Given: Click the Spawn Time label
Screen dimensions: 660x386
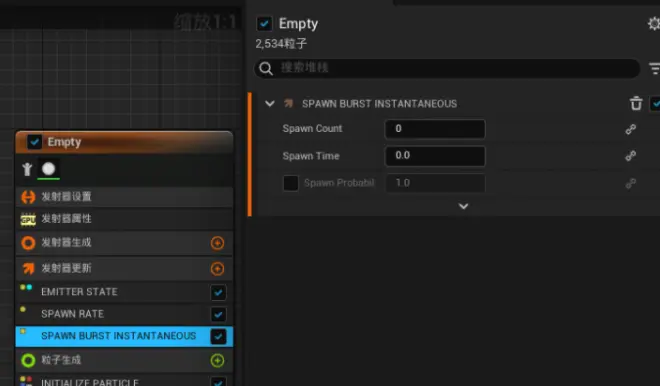Looking at the screenshot, I should [x=311, y=156].
